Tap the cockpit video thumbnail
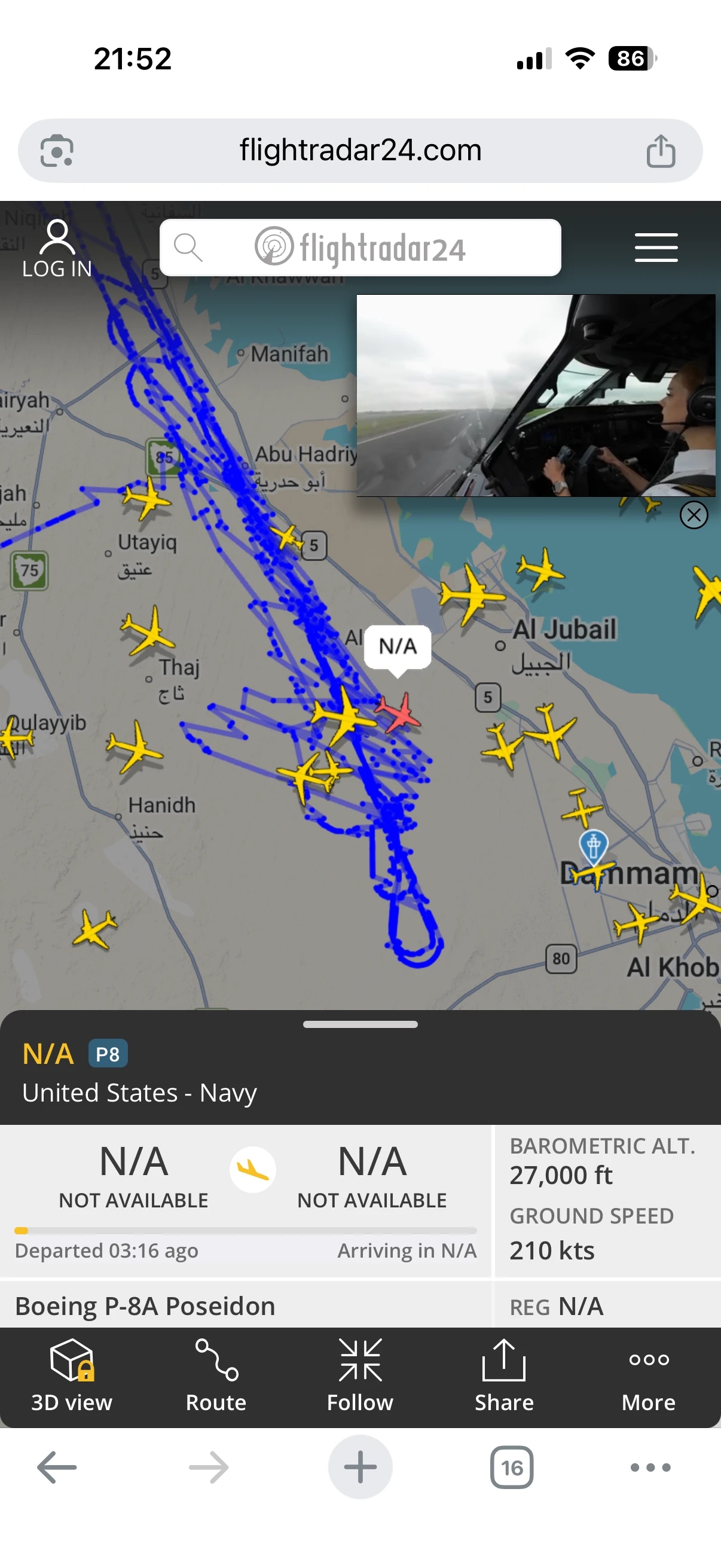The image size is (721, 1568). [x=536, y=396]
